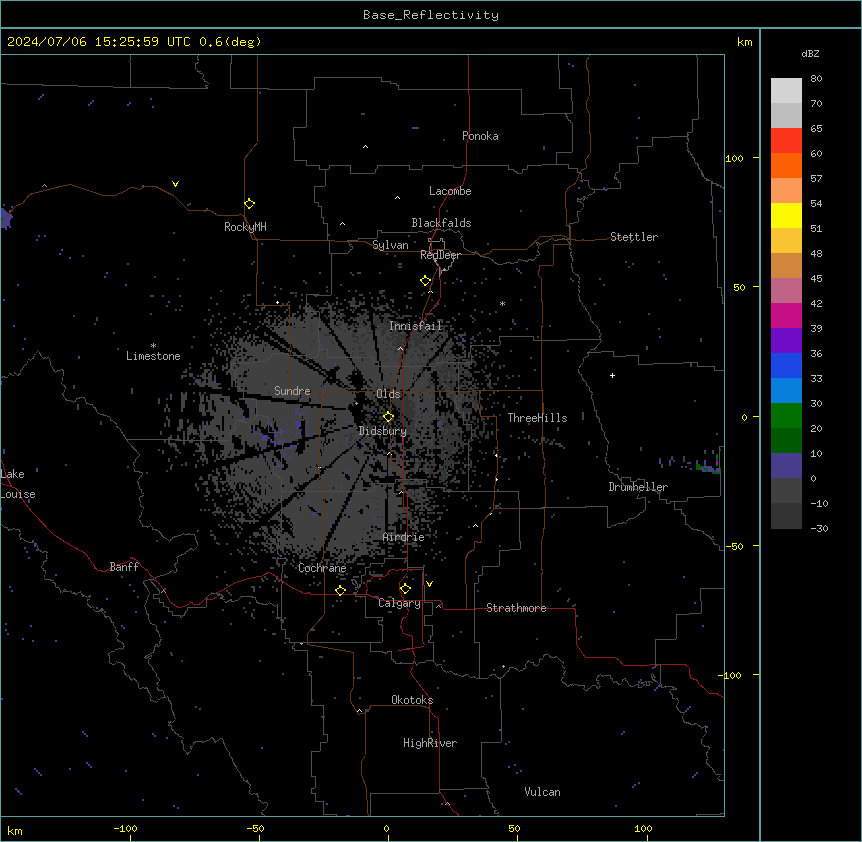The height and width of the screenshot is (842, 862).
Task: Click the Blackfalds label
Action: [441, 223]
